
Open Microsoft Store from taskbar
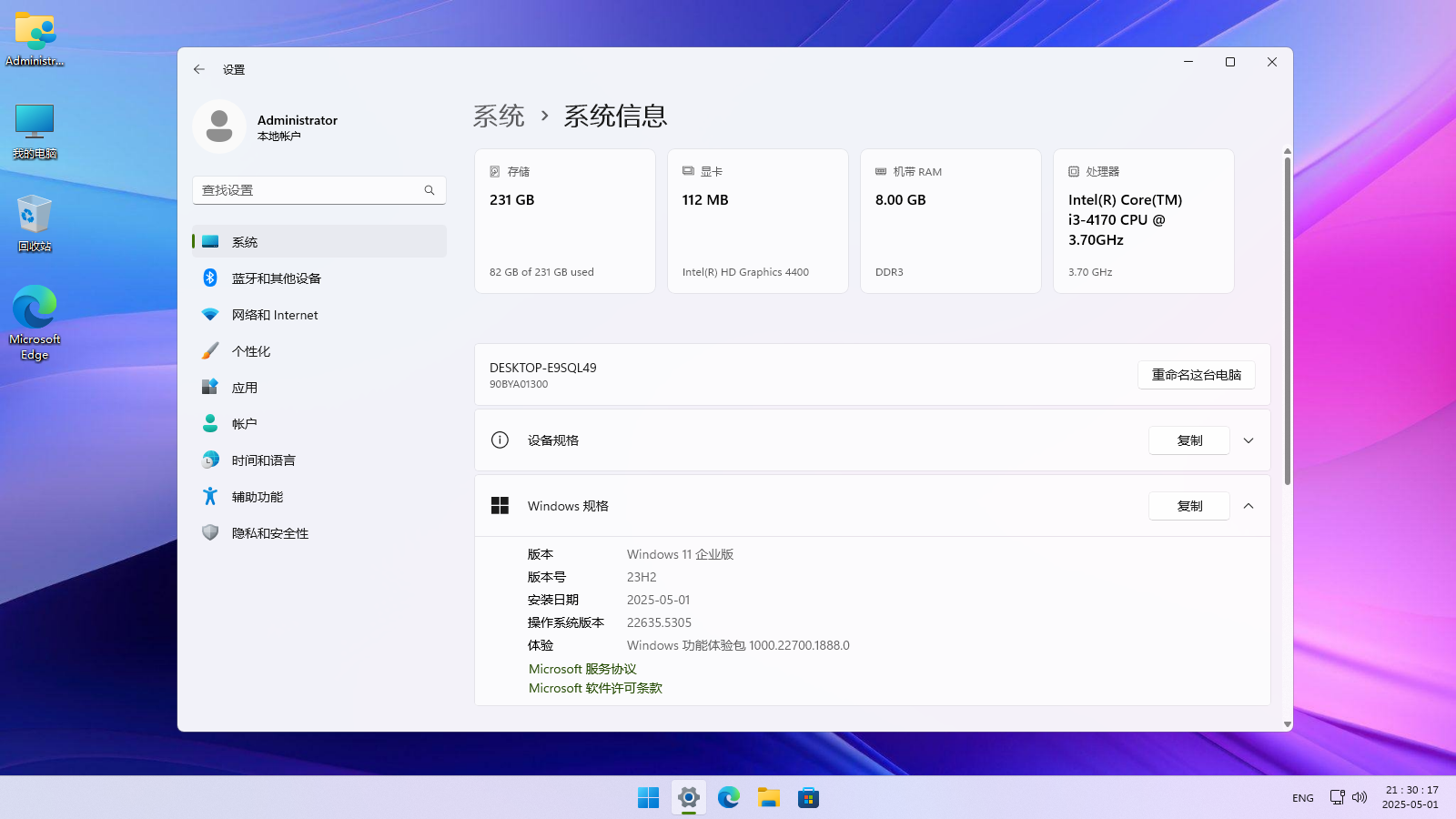[x=809, y=798]
